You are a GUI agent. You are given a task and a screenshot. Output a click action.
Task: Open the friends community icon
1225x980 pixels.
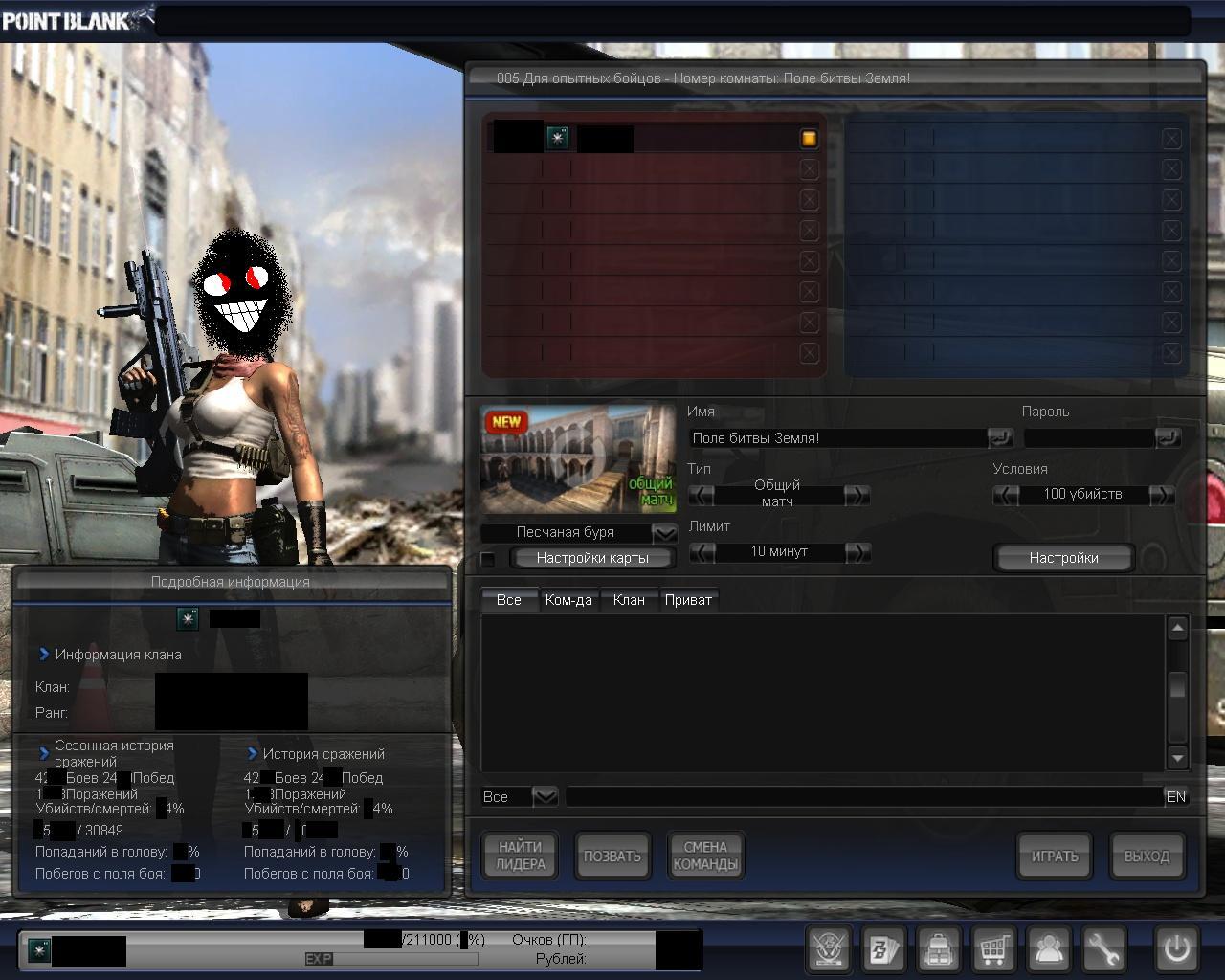pos(1049,949)
